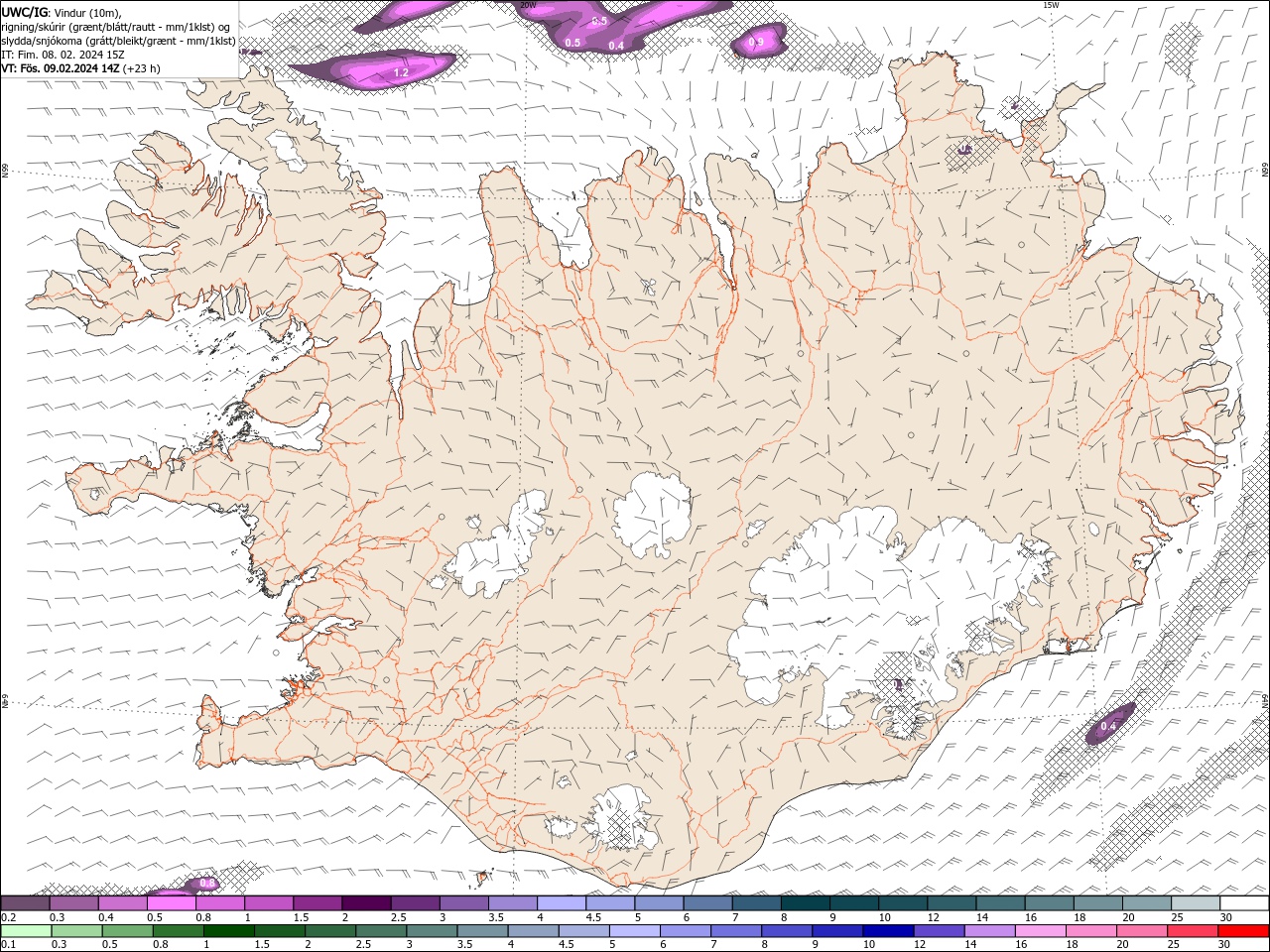1270x952 pixels.
Task: Click the 0.5 bright pink swatch in purple scale
Action: [x=171, y=903]
